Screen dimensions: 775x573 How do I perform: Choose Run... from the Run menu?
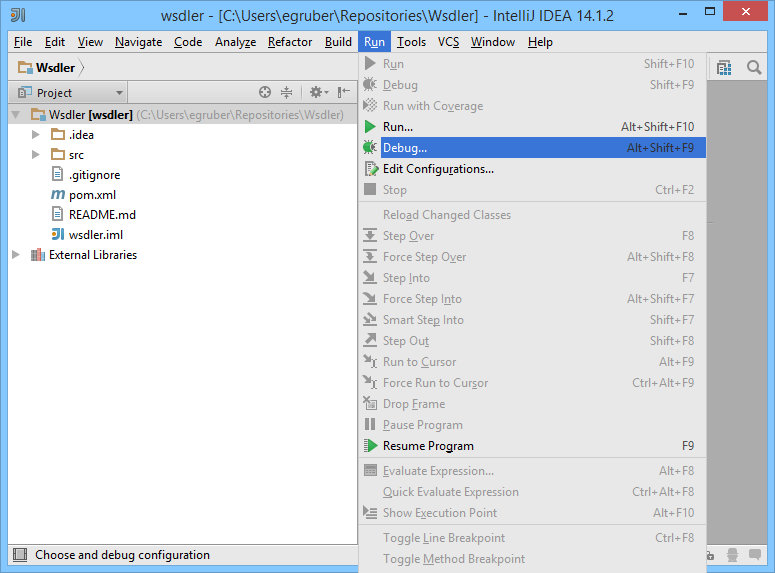(533, 127)
